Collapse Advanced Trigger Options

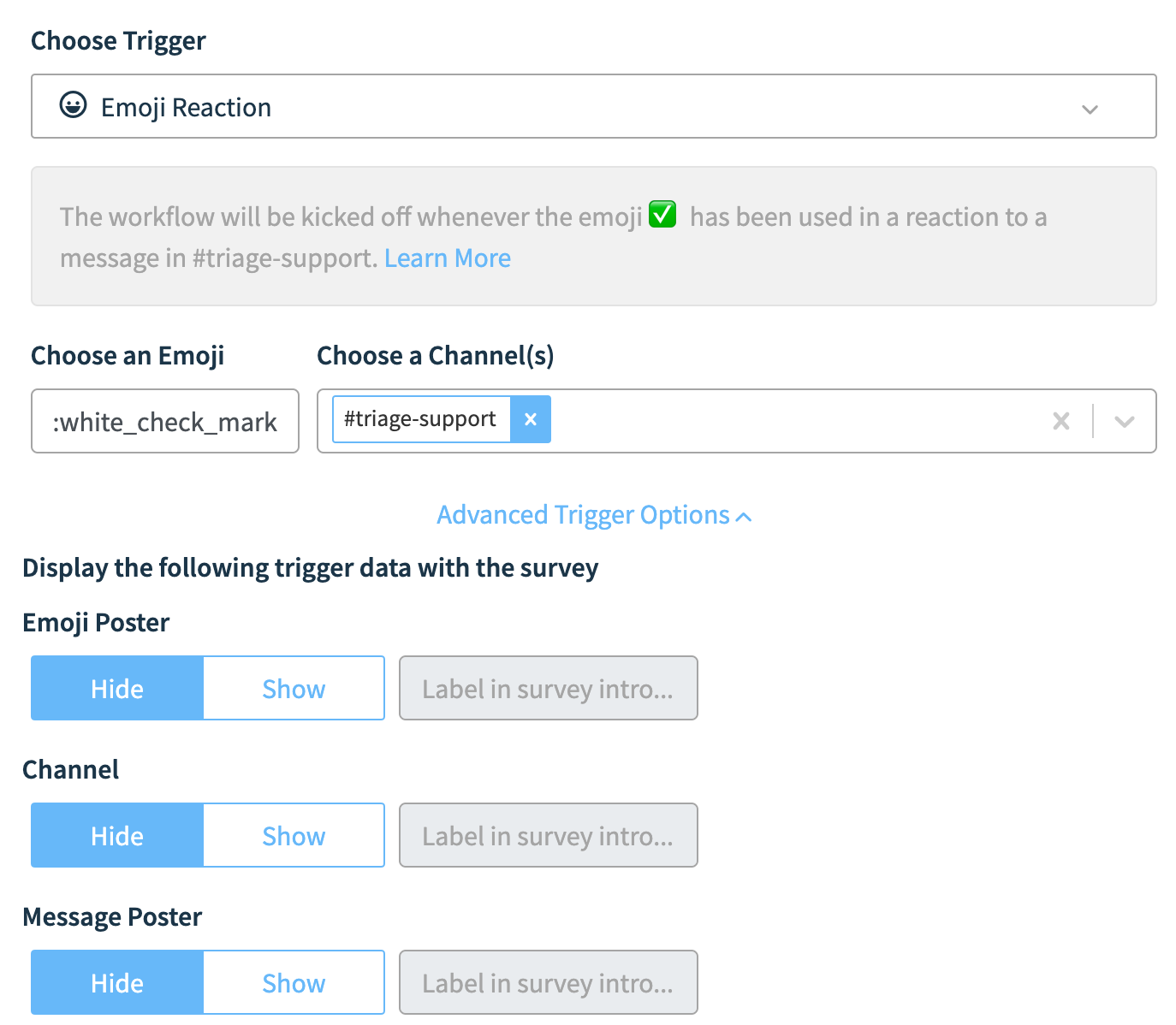(x=594, y=515)
